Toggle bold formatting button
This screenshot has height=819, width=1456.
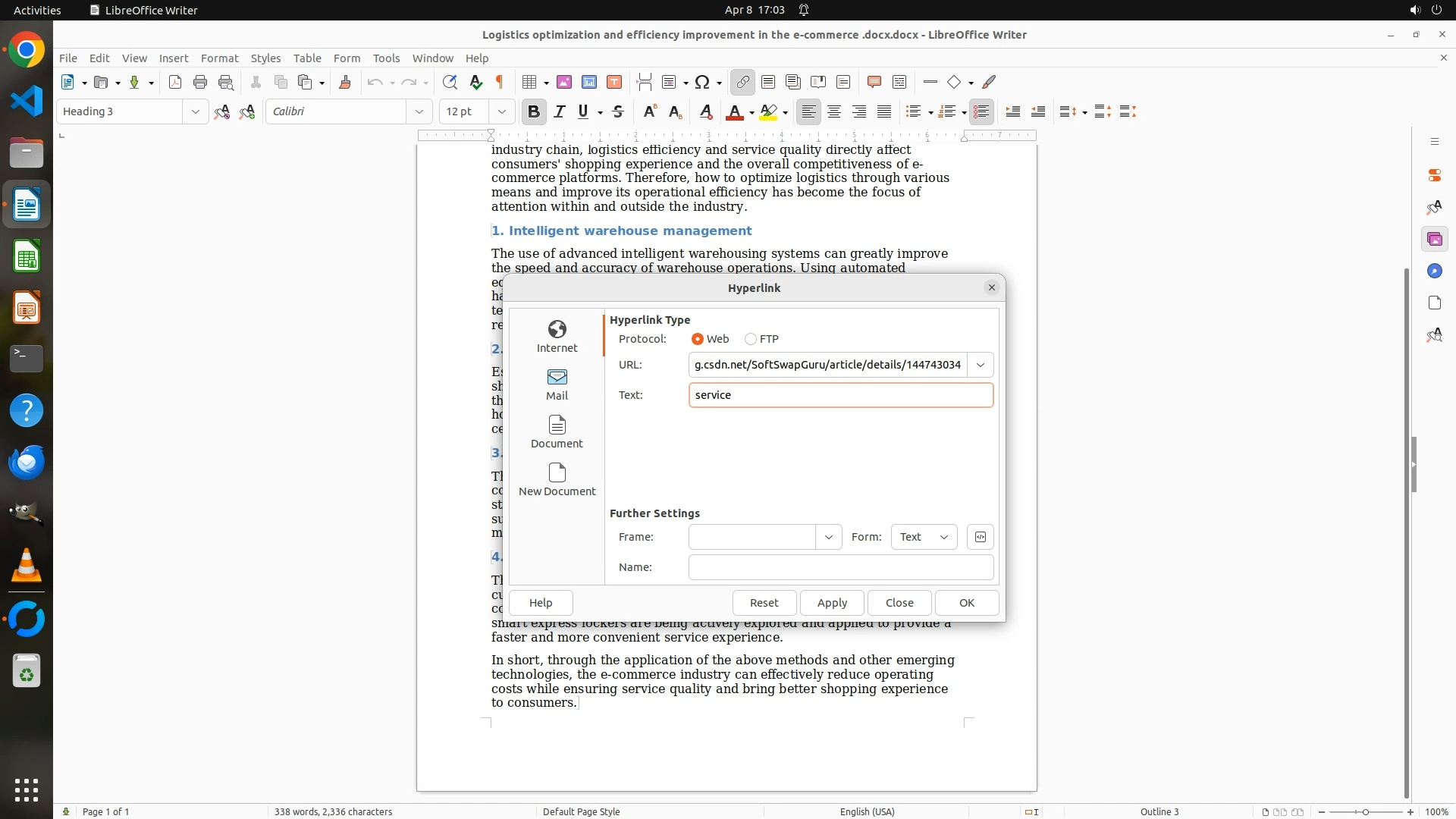point(533,111)
